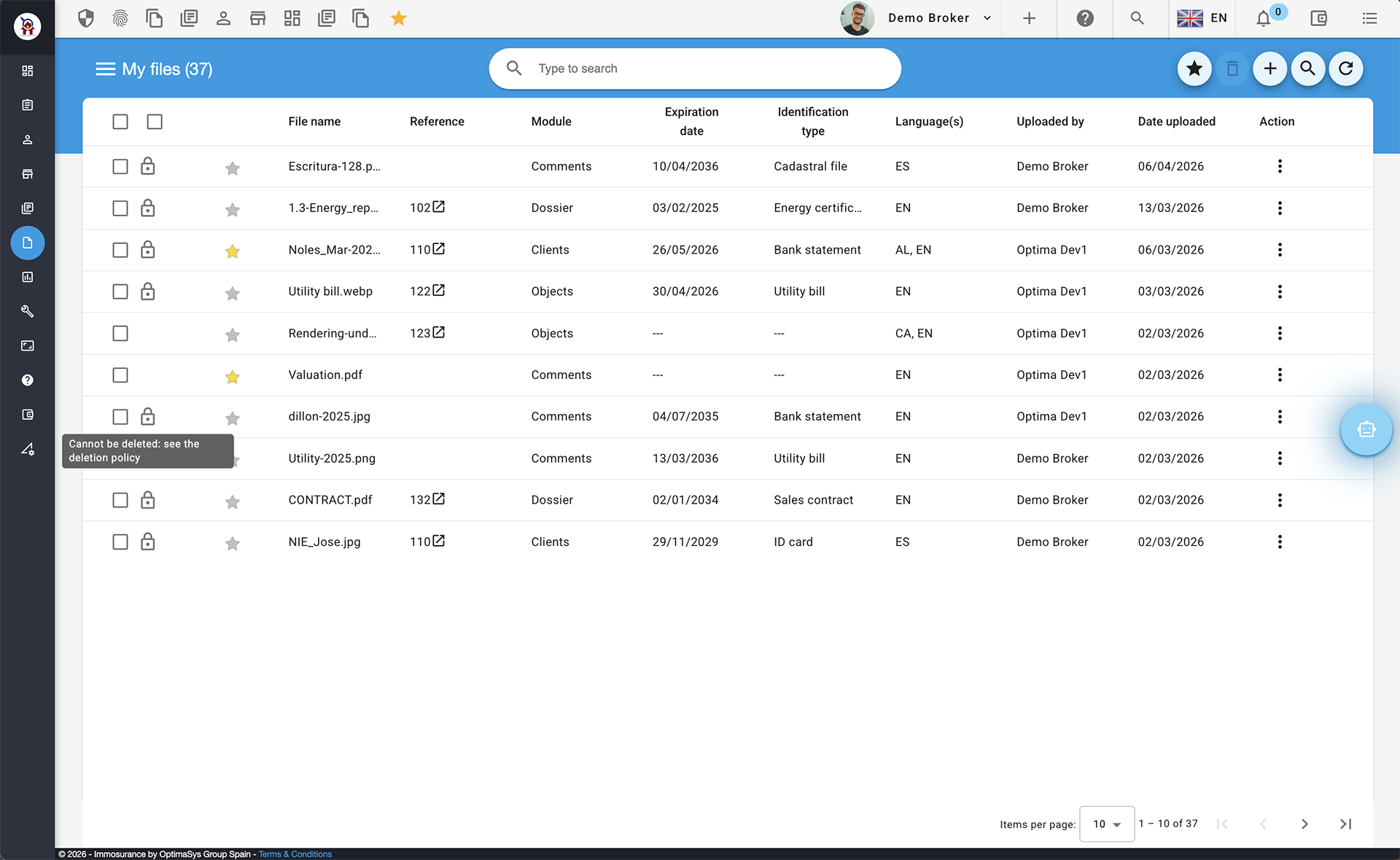
Task: Unstar the Noles_Mar file
Action: (x=232, y=251)
